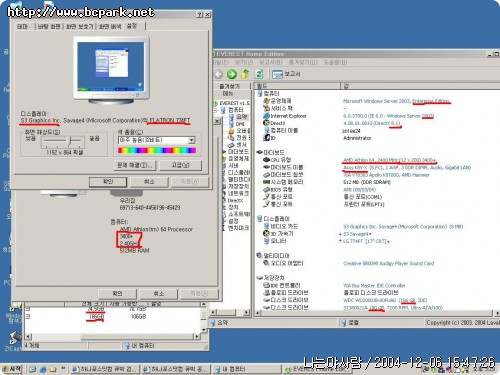
Task: Click the 플로피 드라이브 row icon
Action: click(x=266, y=293)
